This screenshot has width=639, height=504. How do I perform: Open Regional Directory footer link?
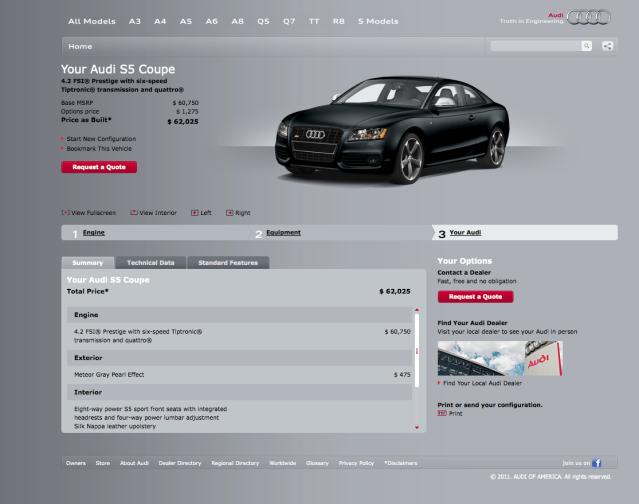pos(235,463)
